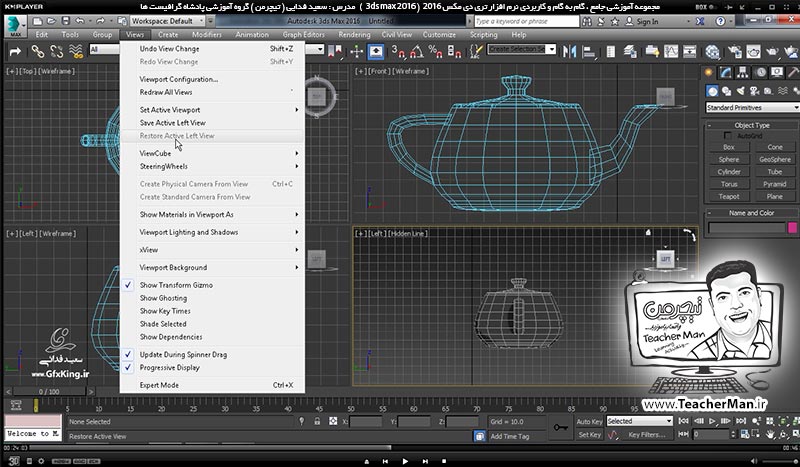Image resolution: width=800 pixels, height=467 pixels.
Task: Click the Select and Link chain icon
Action: click(37, 51)
